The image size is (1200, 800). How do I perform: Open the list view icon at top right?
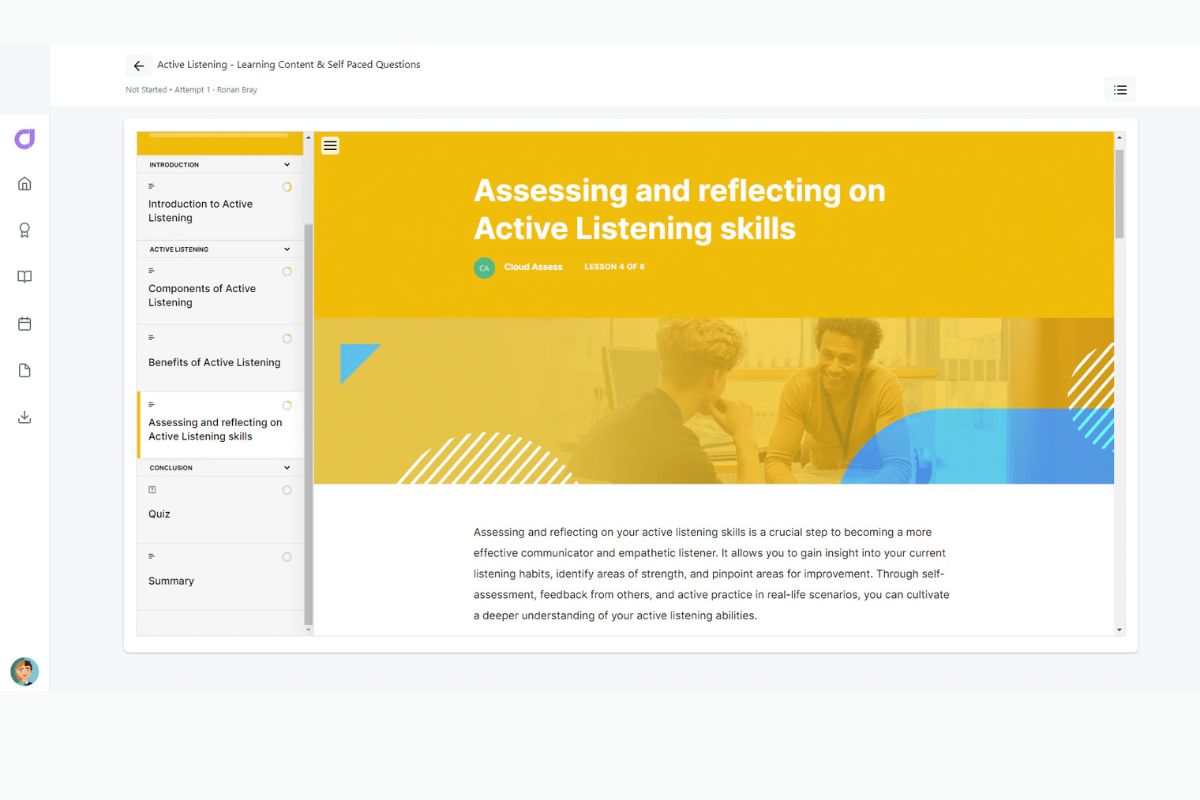[x=1120, y=90]
